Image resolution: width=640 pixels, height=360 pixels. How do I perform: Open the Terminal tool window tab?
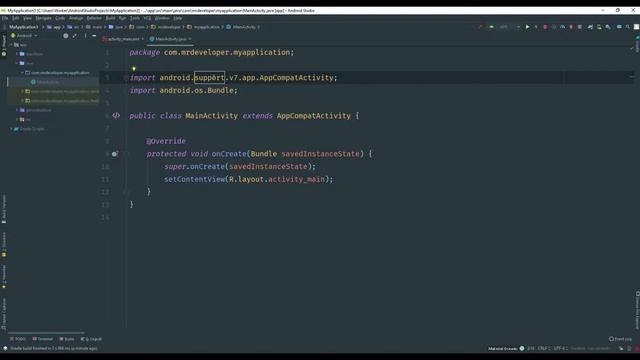tap(43, 339)
